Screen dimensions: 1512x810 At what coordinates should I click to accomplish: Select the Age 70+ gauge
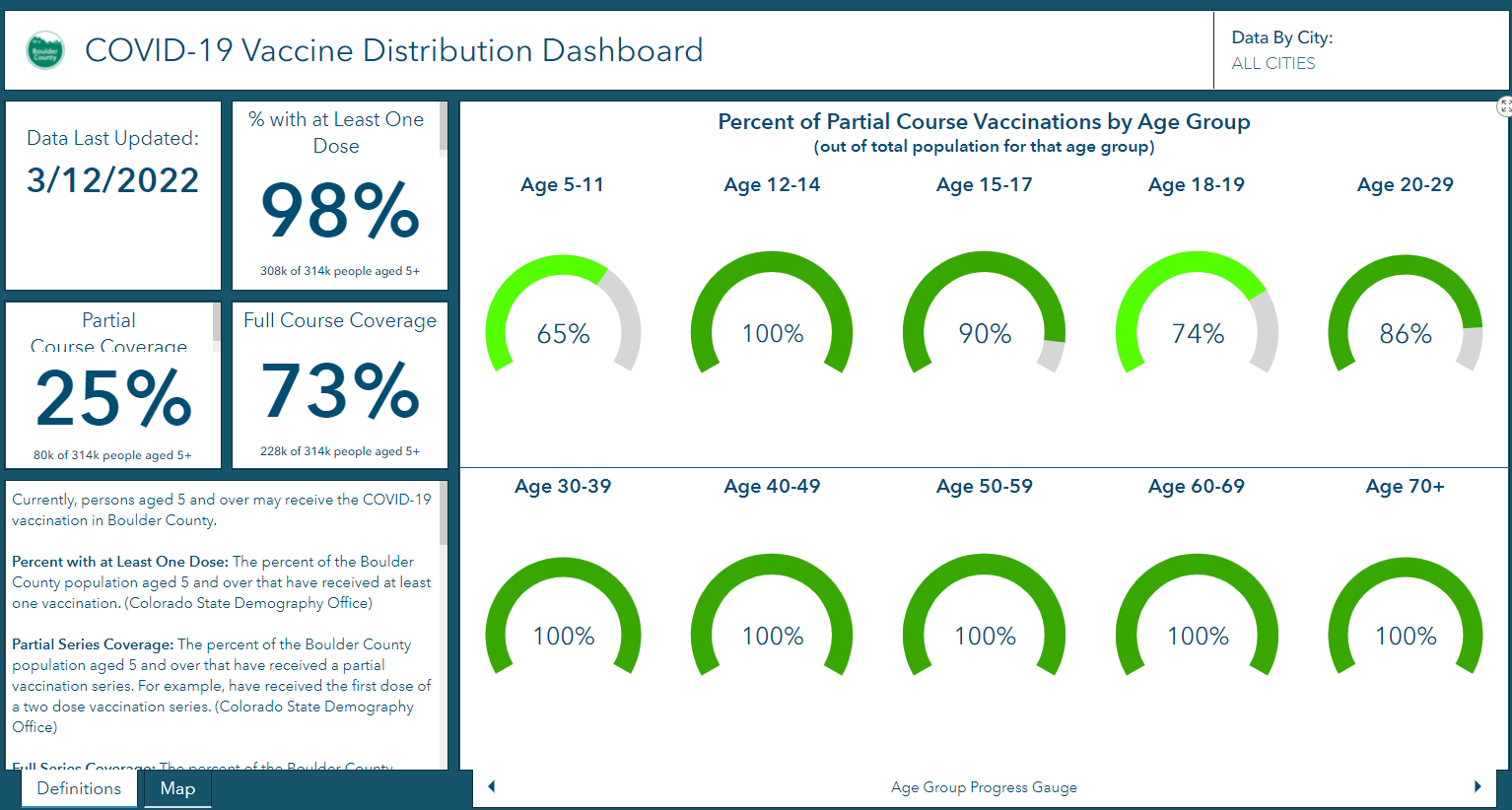coord(1406,616)
